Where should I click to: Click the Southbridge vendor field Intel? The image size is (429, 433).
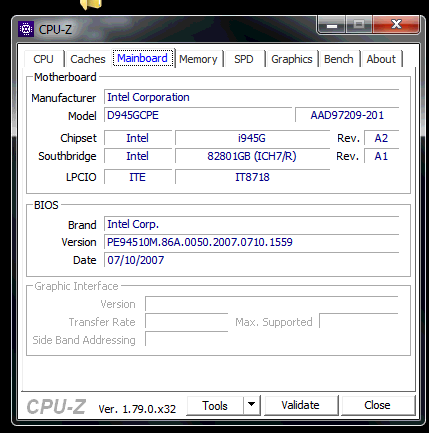coord(138,156)
